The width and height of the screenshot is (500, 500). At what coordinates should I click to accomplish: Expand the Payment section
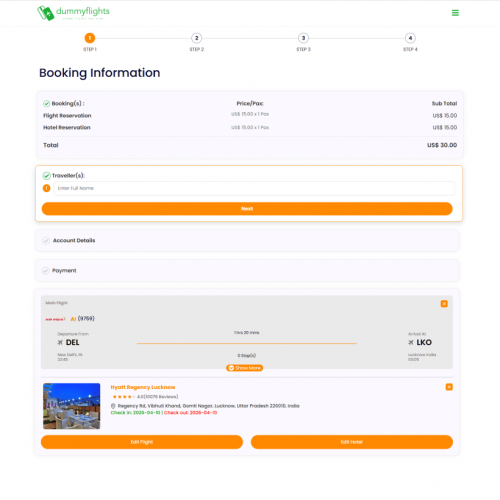pyautogui.click(x=247, y=270)
